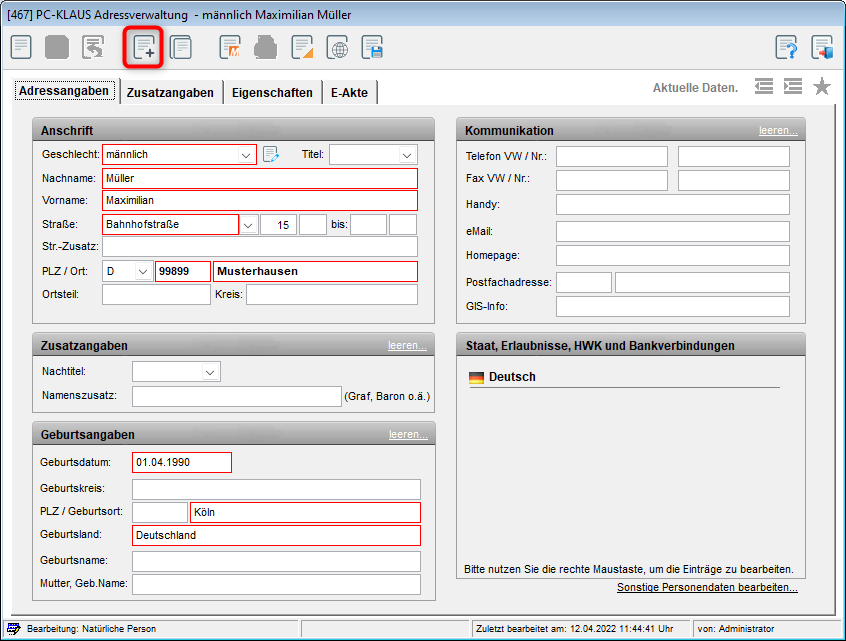This screenshot has width=846, height=641.
Task: Click into the eMail input field
Action: click(x=672, y=231)
